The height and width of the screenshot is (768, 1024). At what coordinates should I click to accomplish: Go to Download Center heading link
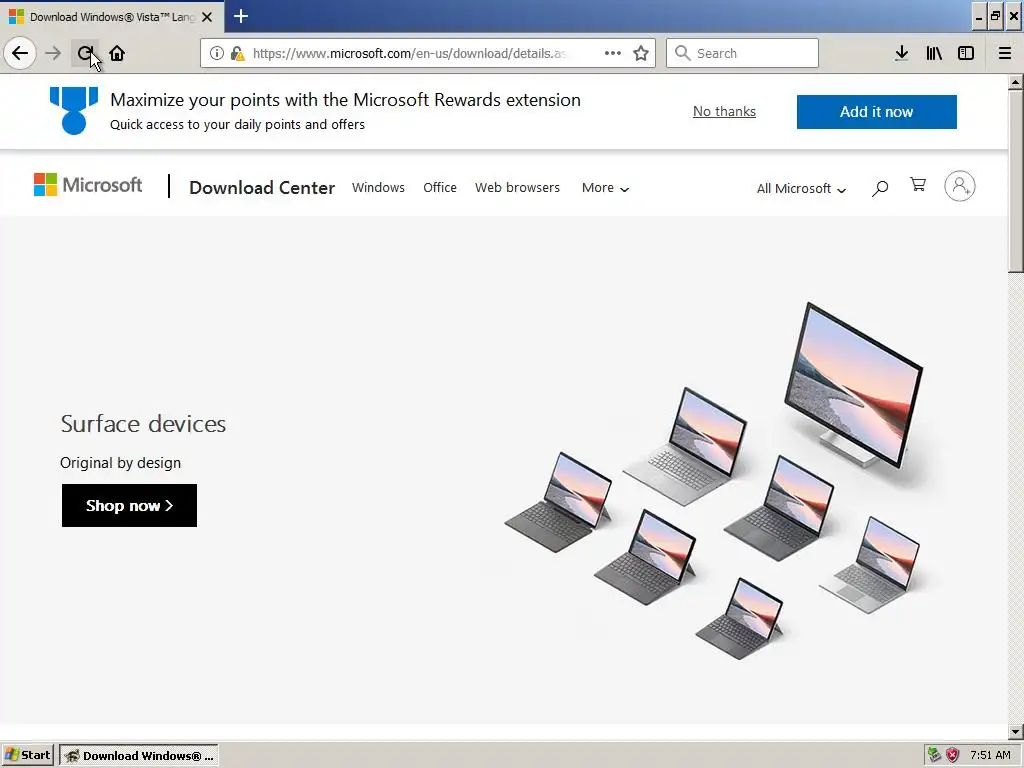pos(262,187)
